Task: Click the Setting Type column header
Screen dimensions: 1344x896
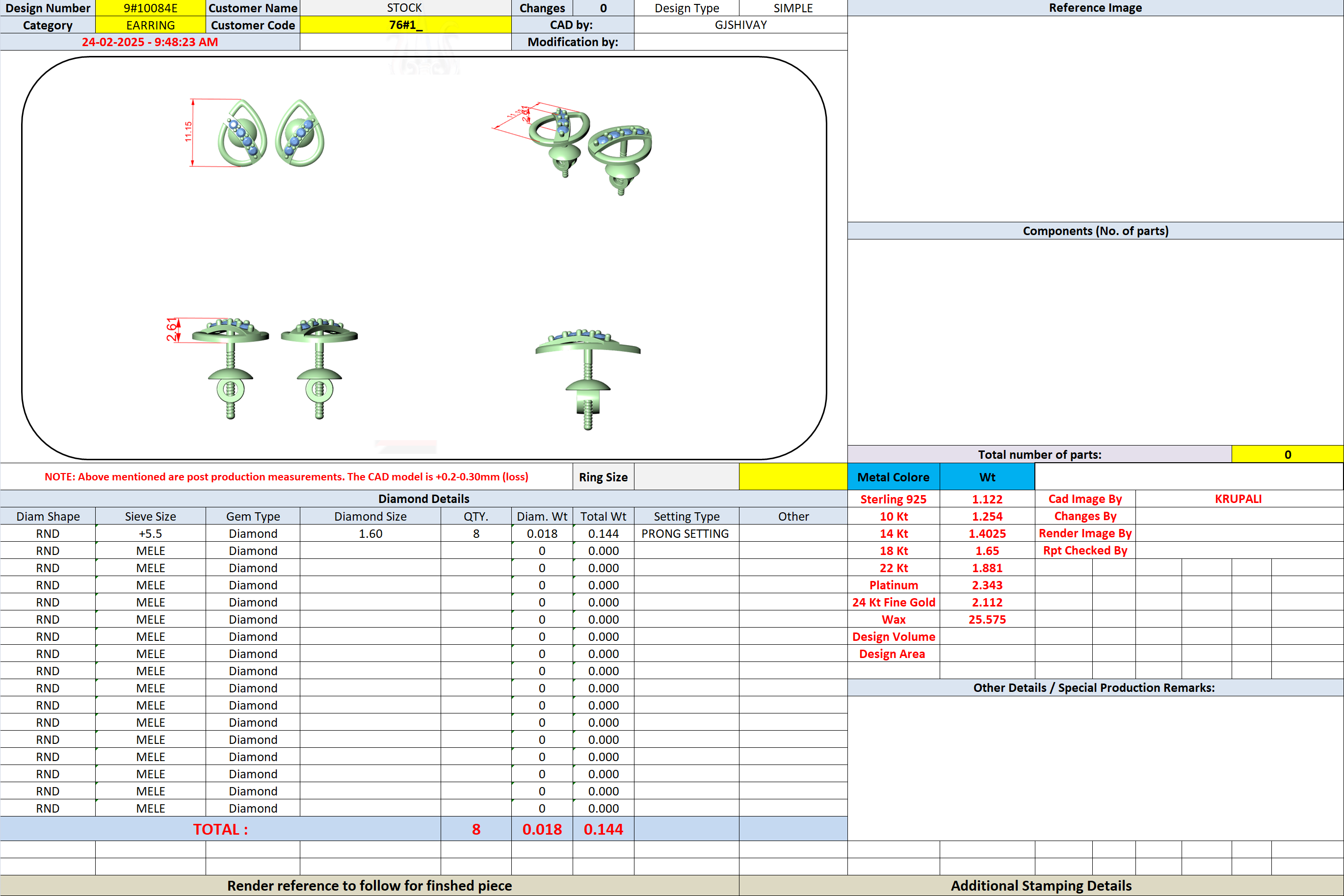Action: coord(686,516)
